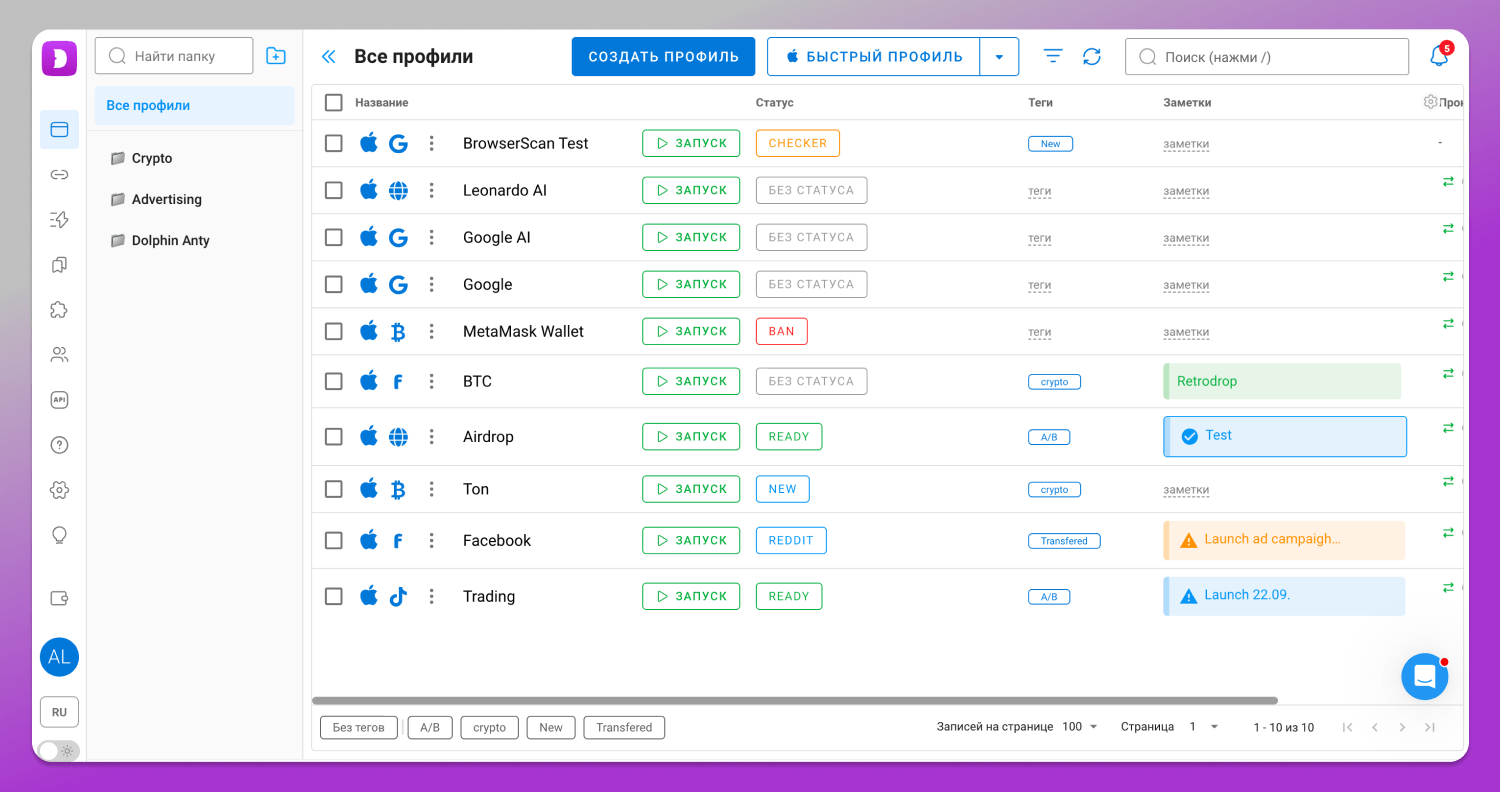Open notifications bell with 5 badge
Screen dimensions: 1500x792
pyautogui.click(x=1439, y=56)
